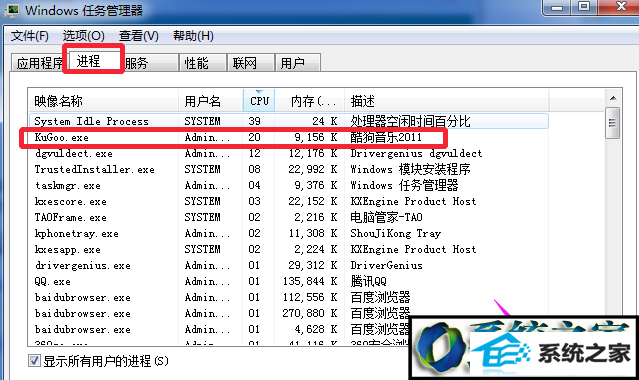Click the Drivergenius dgvuldect description cell

[416, 153]
